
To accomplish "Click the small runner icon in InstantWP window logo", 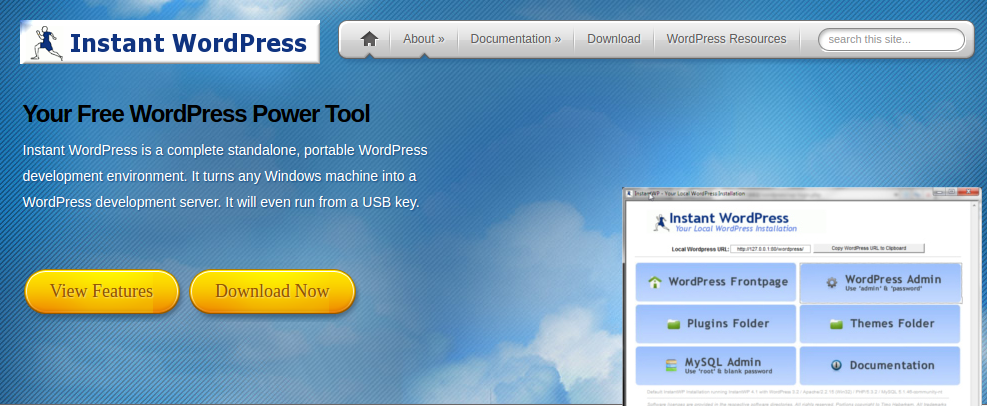I will click(659, 221).
